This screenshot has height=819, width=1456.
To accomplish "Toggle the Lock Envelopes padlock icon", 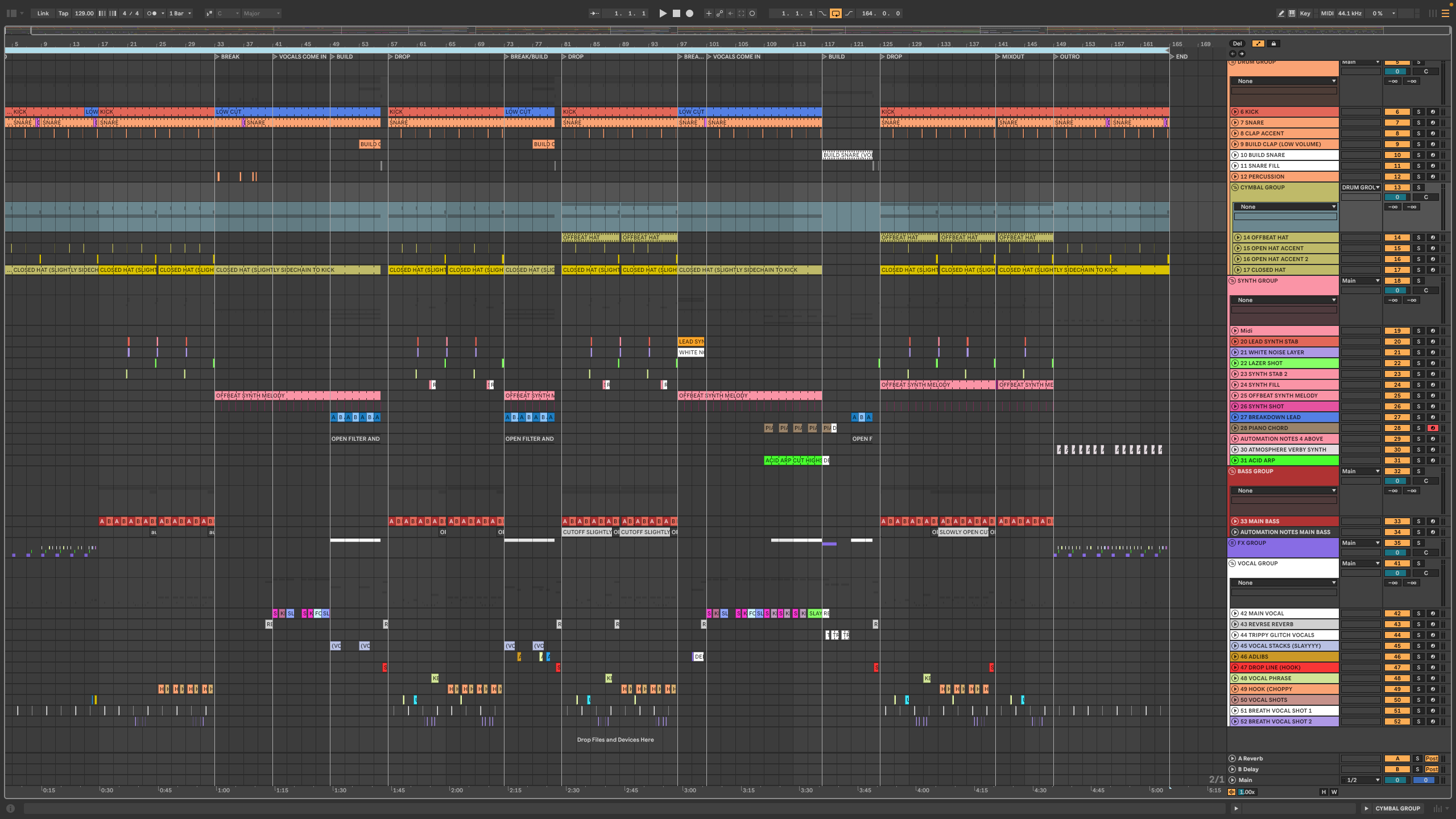I will coord(1273,43).
